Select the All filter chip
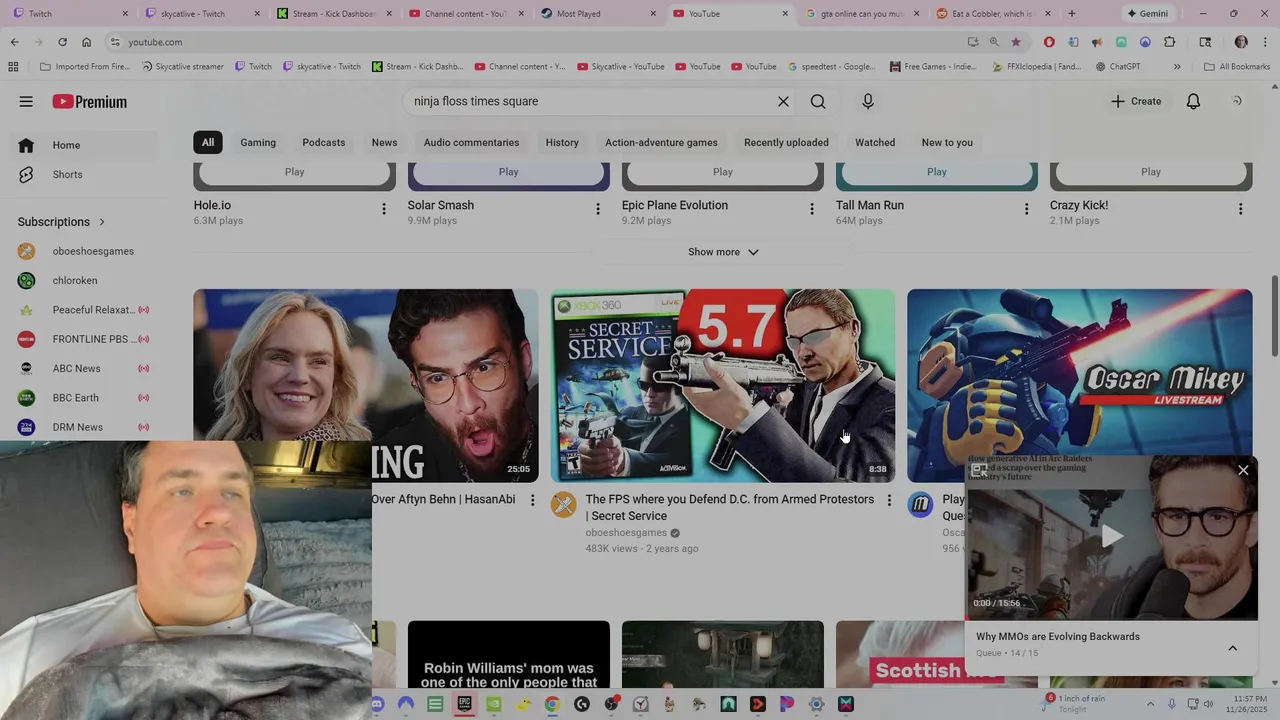This screenshot has width=1280, height=720. pyautogui.click(x=208, y=142)
